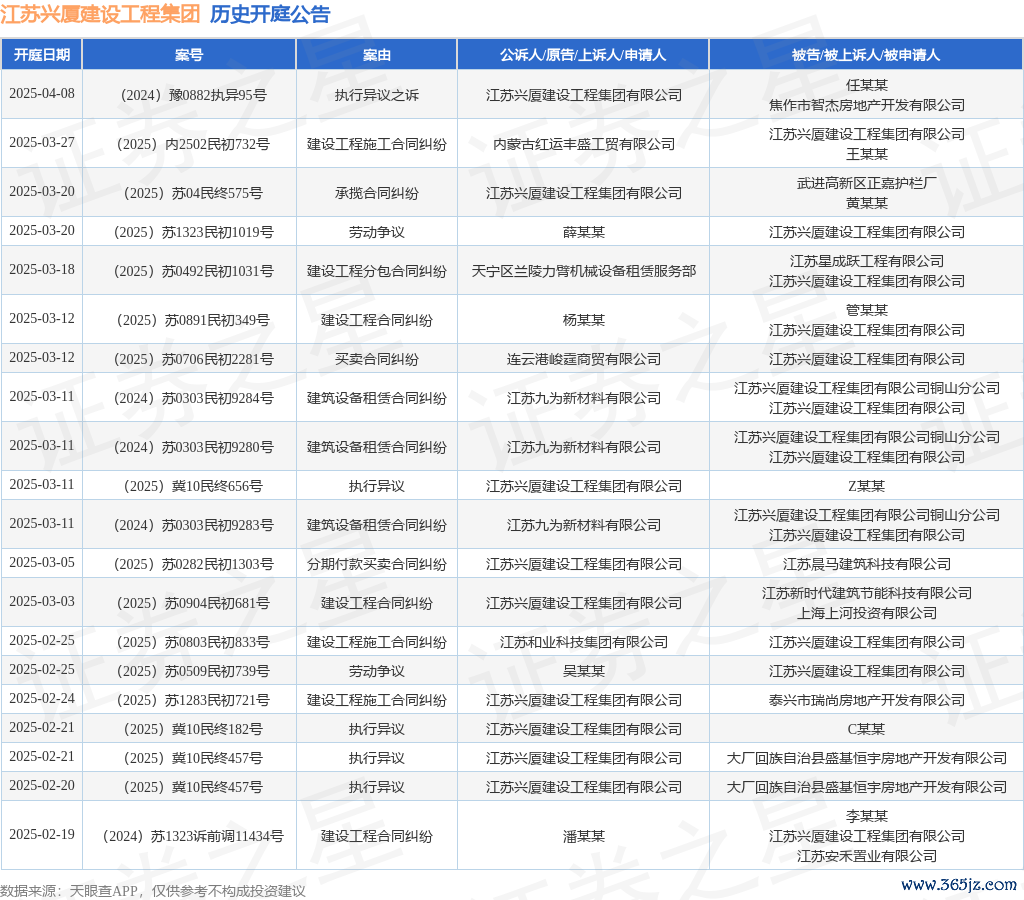1024x900 pixels.
Task: Select case number (2025)苏0492民初1031号
Action: point(194,271)
